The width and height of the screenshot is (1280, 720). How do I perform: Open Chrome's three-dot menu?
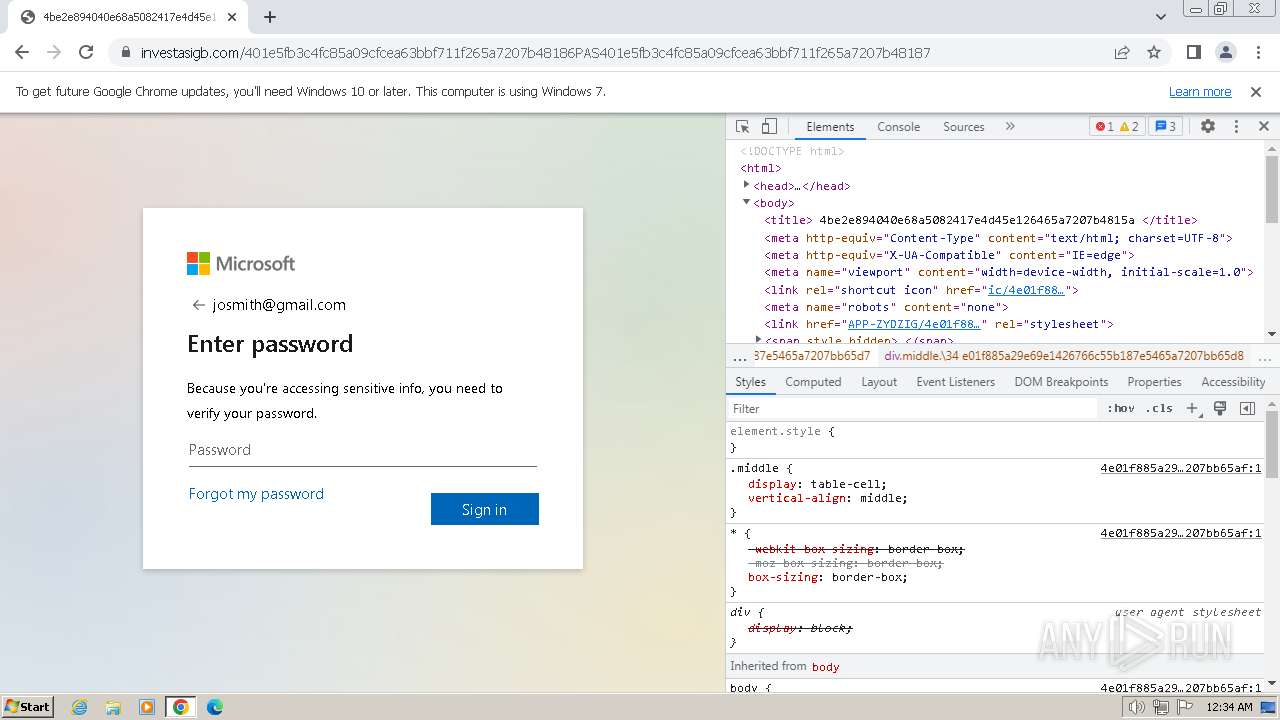1256,53
